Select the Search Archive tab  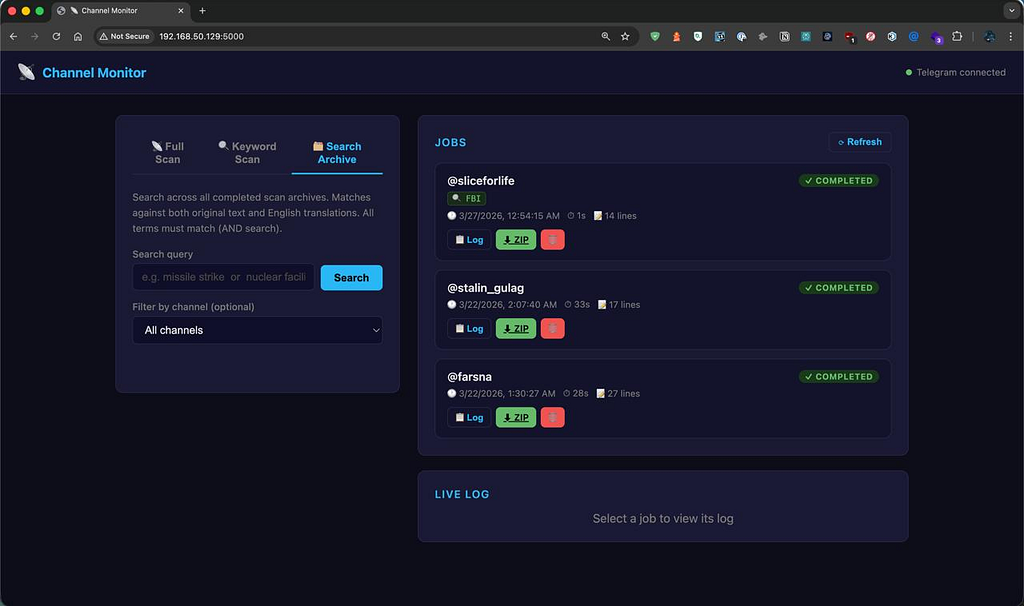click(337, 153)
